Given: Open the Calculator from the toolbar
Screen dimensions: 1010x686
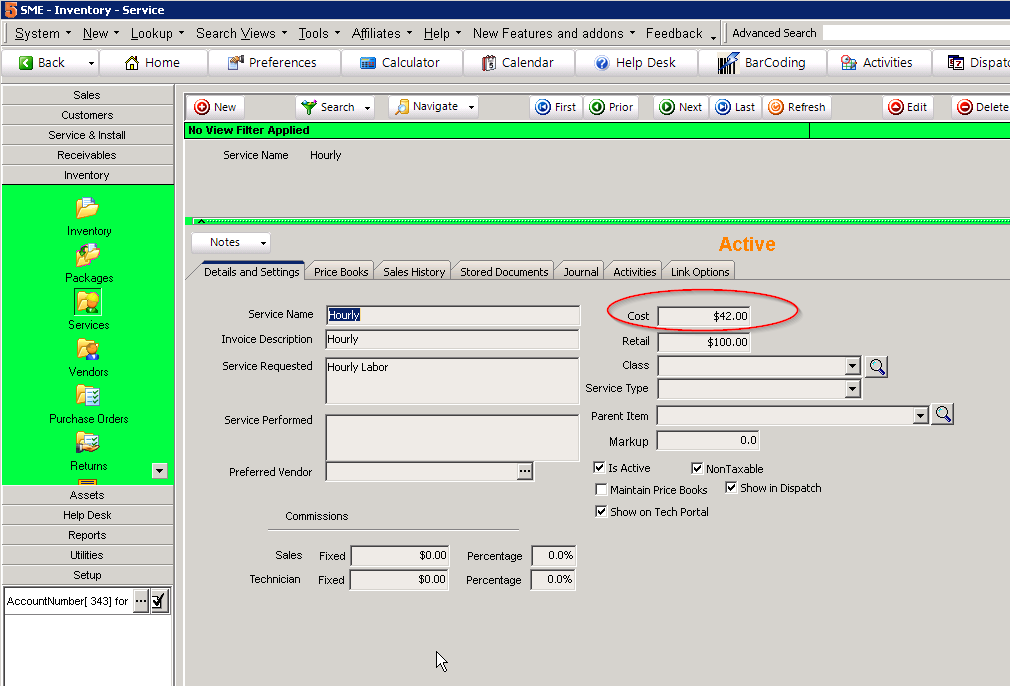Looking at the screenshot, I should (x=399, y=62).
